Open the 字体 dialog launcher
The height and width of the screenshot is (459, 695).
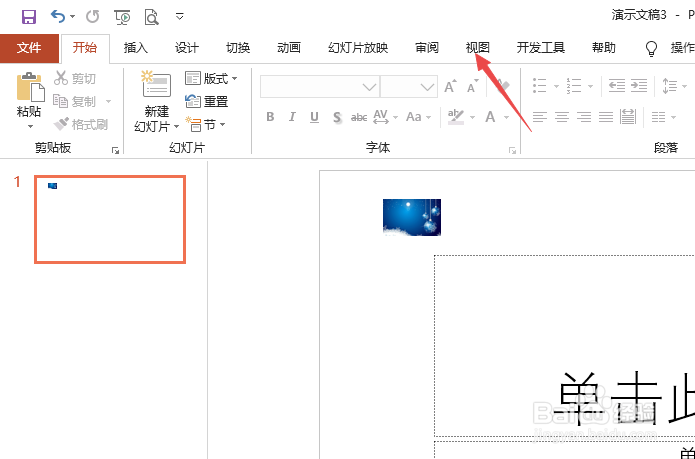click(512, 151)
